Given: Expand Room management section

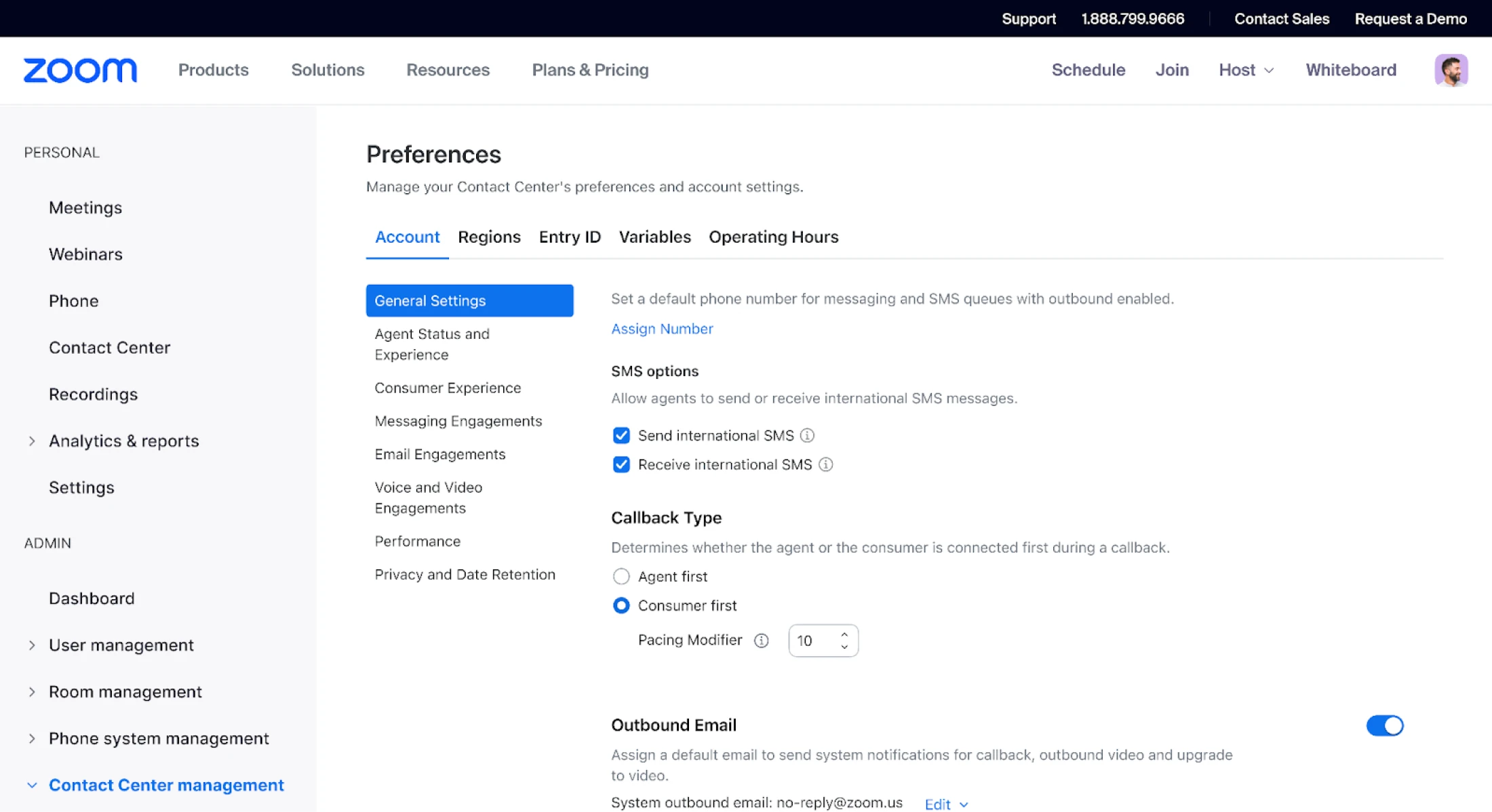Looking at the screenshot, I should [32, 692].
